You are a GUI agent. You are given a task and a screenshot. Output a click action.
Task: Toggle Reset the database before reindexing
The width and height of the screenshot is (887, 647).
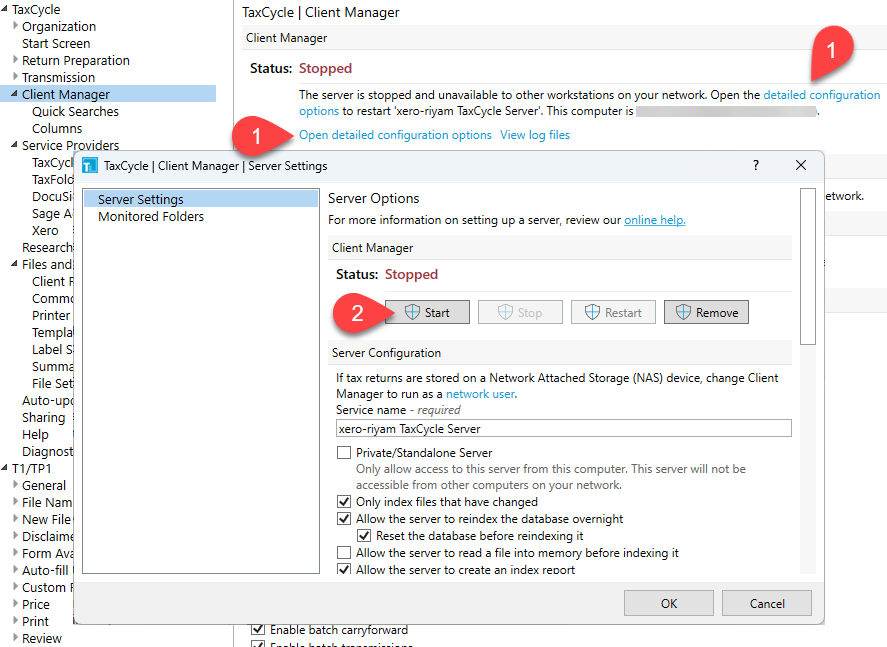tap(364, 536)
